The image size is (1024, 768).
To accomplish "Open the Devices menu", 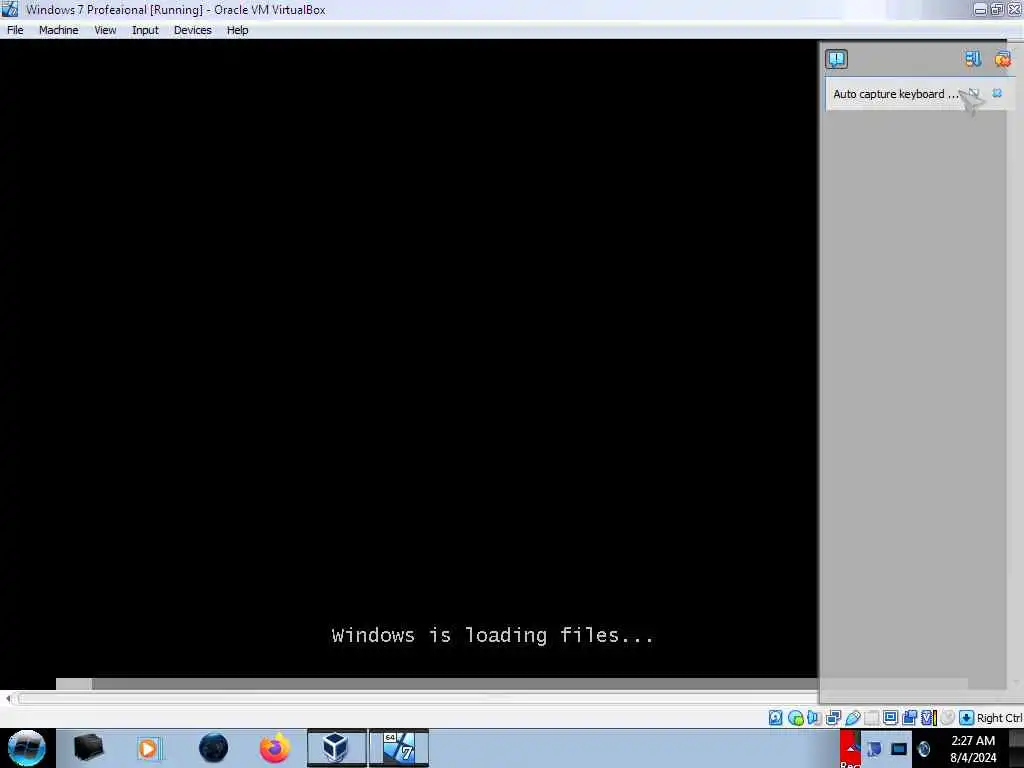I will [x=193, y=30].
